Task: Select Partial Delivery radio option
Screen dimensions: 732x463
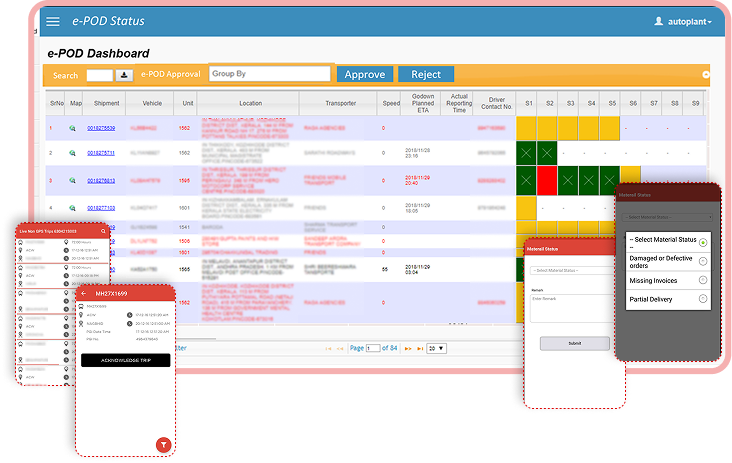Action: tap(703, 298)
